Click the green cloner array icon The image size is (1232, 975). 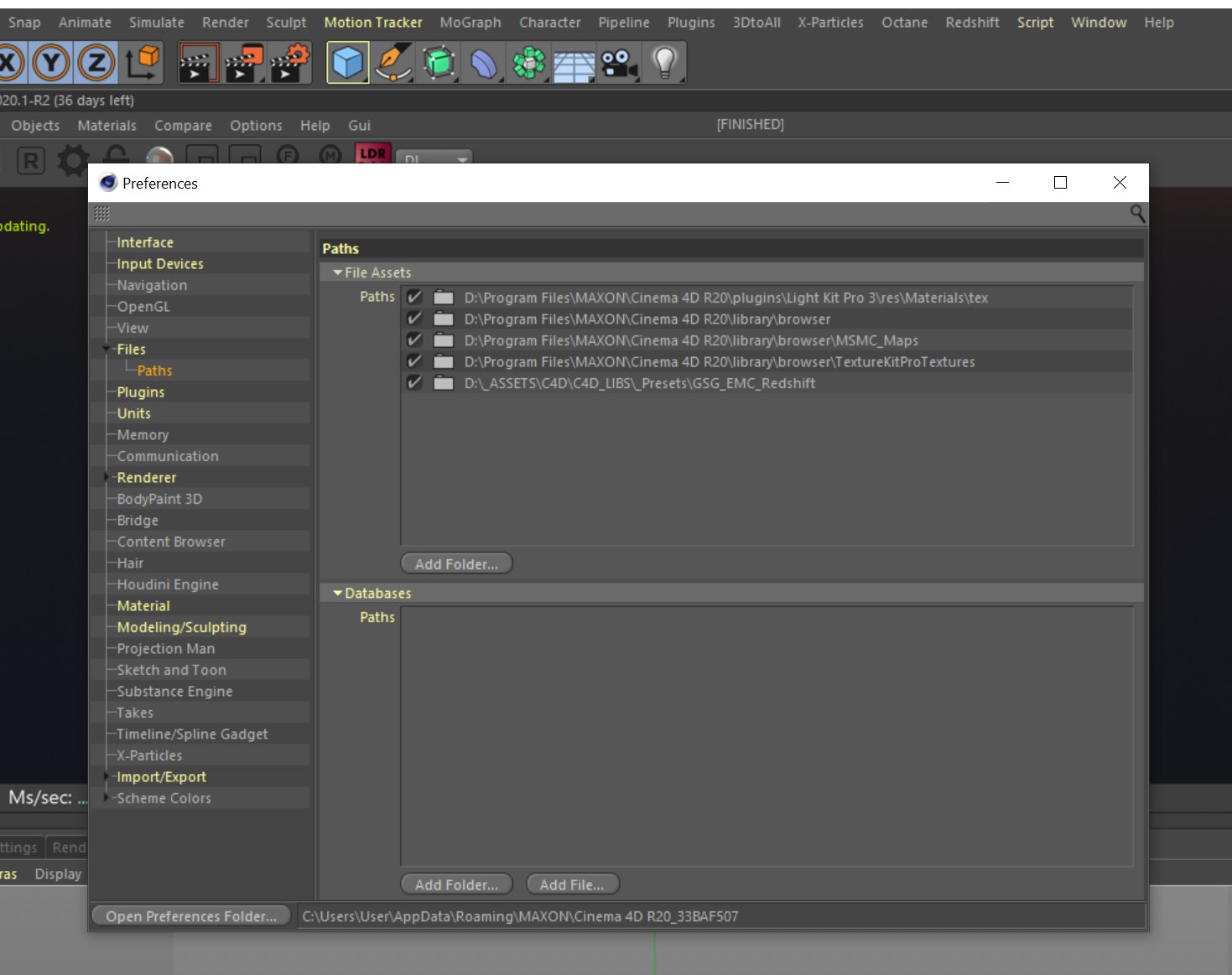(529, 63)
